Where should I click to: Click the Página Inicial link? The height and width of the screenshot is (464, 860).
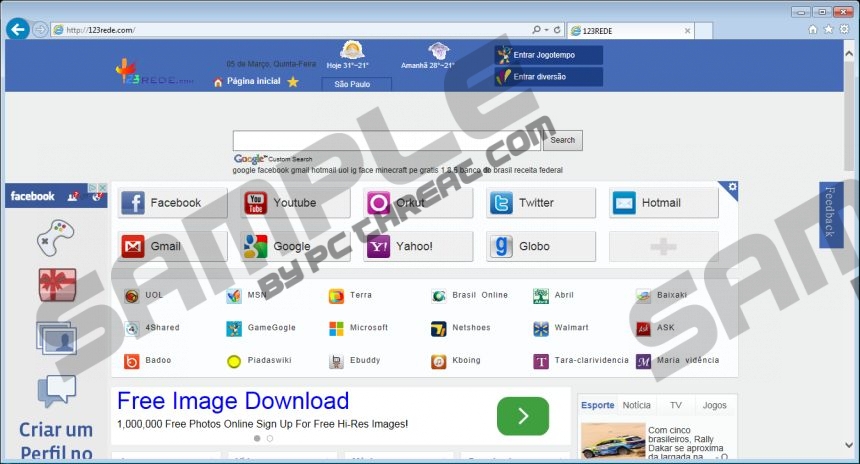253,81
